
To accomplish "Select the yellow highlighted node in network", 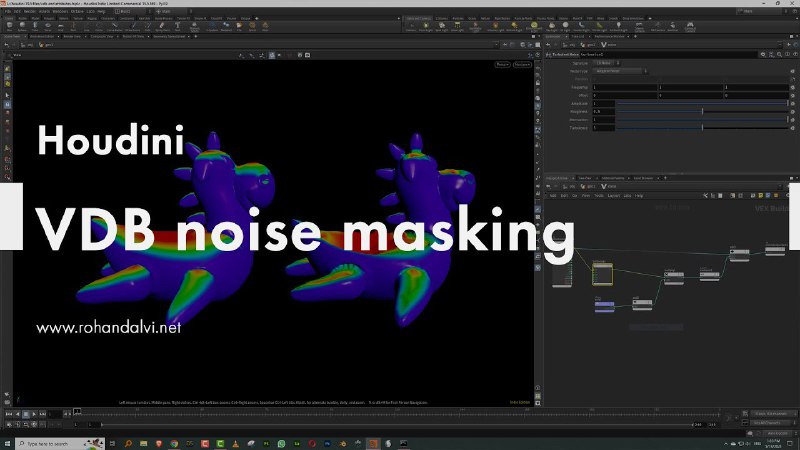I will [x=602, y=274].
